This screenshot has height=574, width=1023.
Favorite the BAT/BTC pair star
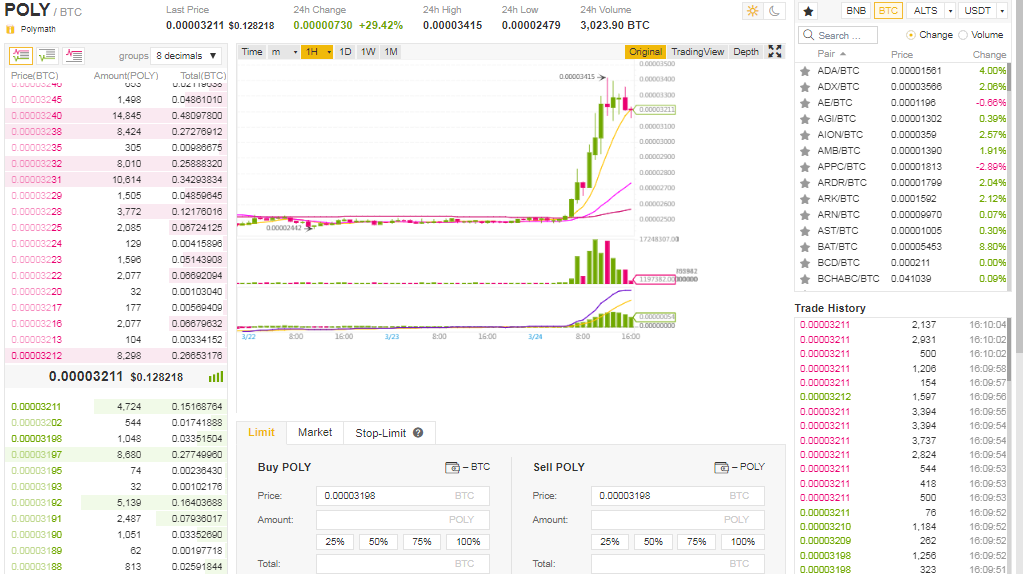[805, 247]
